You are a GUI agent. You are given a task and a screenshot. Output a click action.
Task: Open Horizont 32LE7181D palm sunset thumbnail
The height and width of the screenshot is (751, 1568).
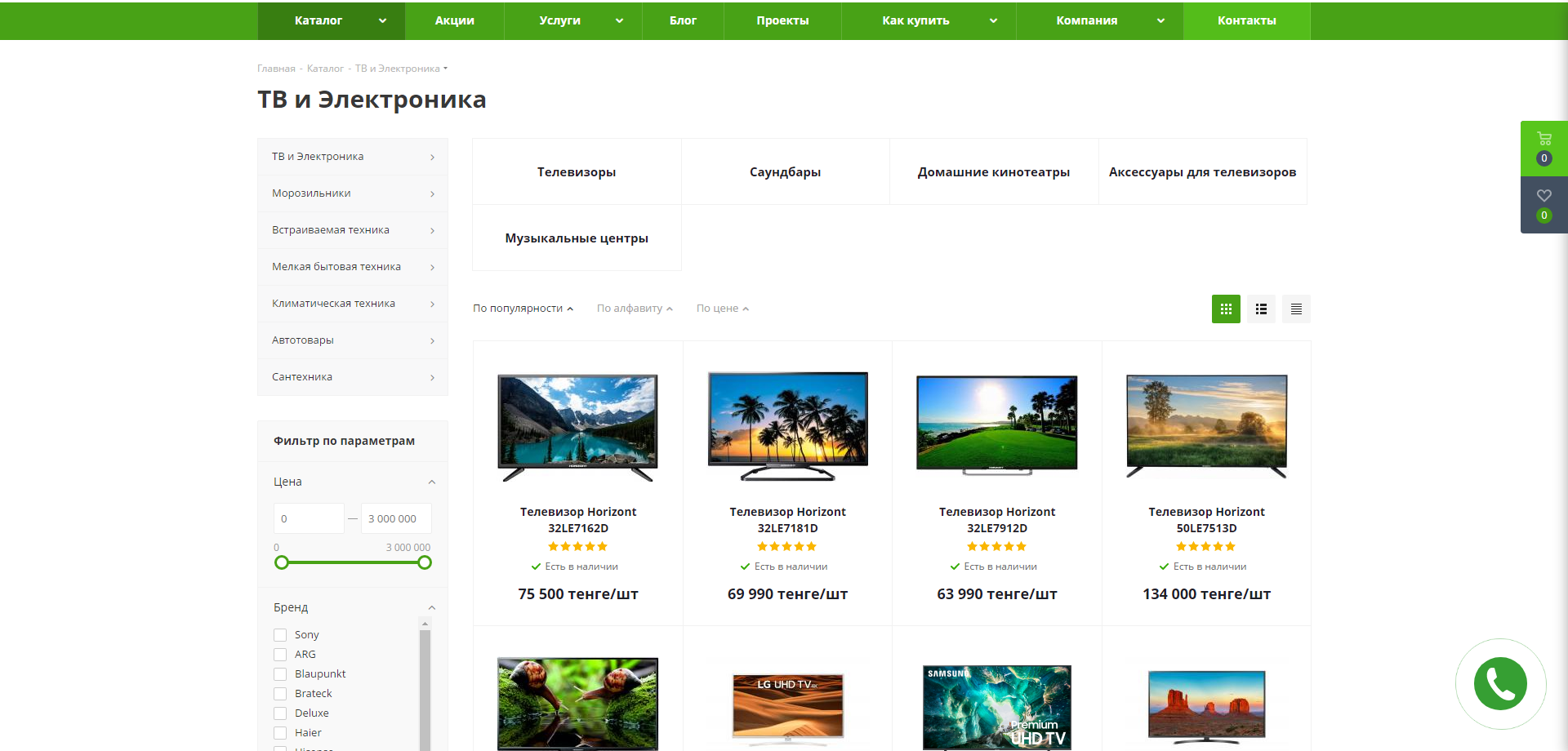tap(787, 427)
